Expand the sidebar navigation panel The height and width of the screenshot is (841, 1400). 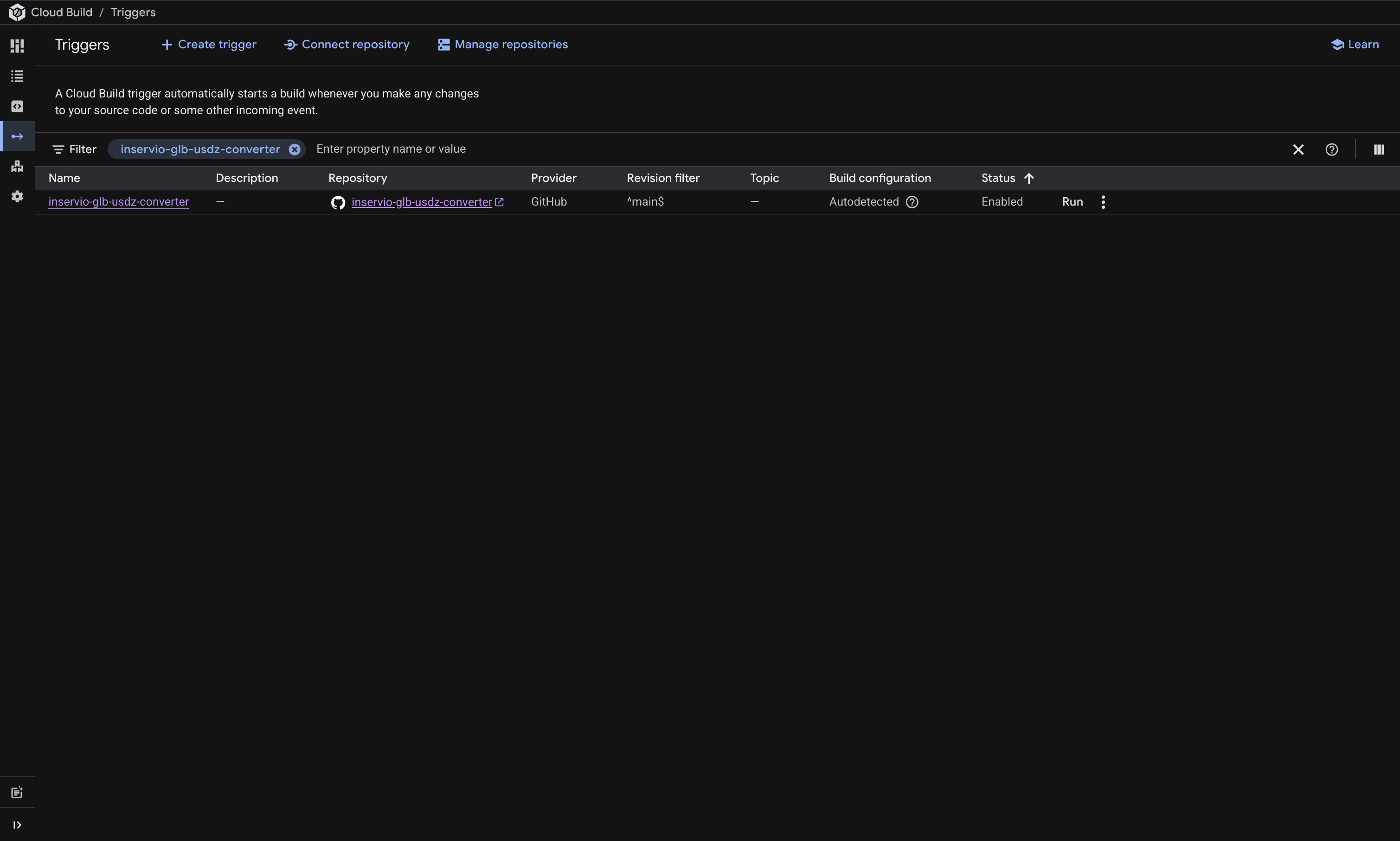tap(17, 825)
